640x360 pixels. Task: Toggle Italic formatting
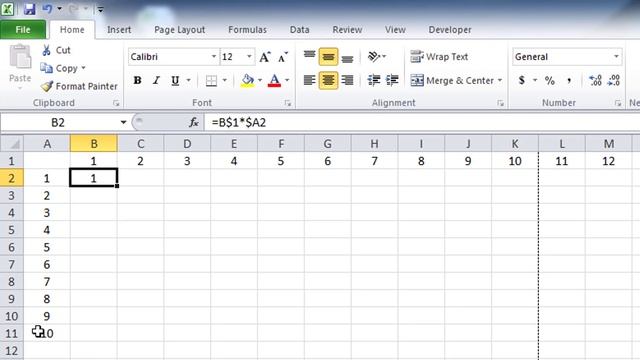156,80
